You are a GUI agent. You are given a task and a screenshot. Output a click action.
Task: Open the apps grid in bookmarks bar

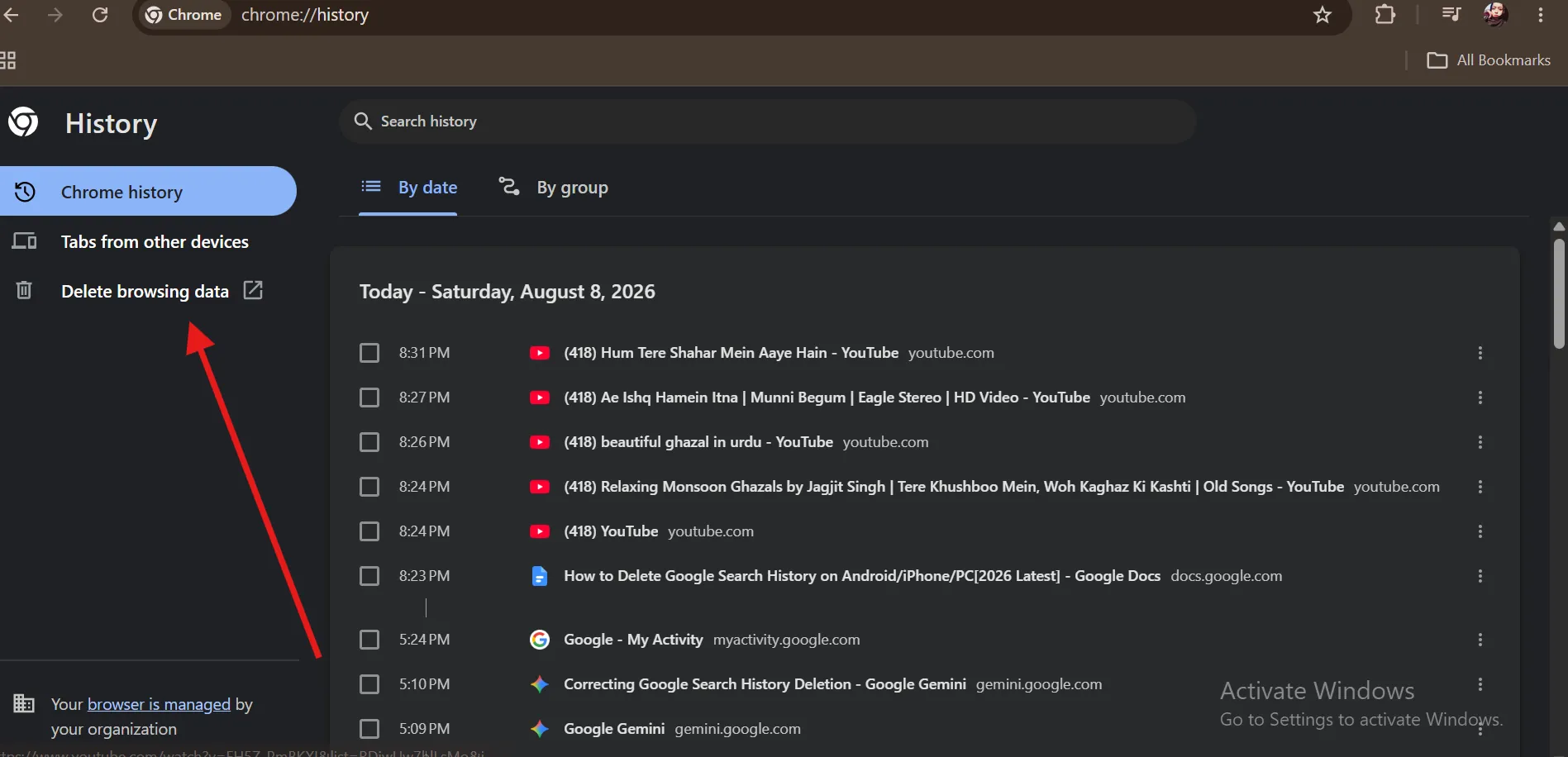[x=7, y=60]
